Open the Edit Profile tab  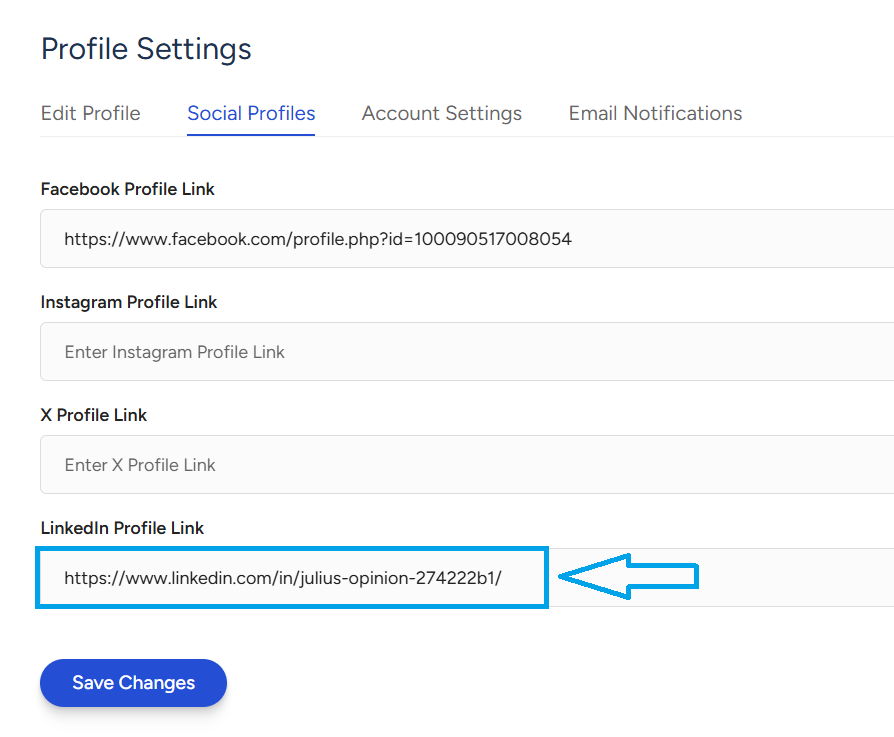click(90, 113)
